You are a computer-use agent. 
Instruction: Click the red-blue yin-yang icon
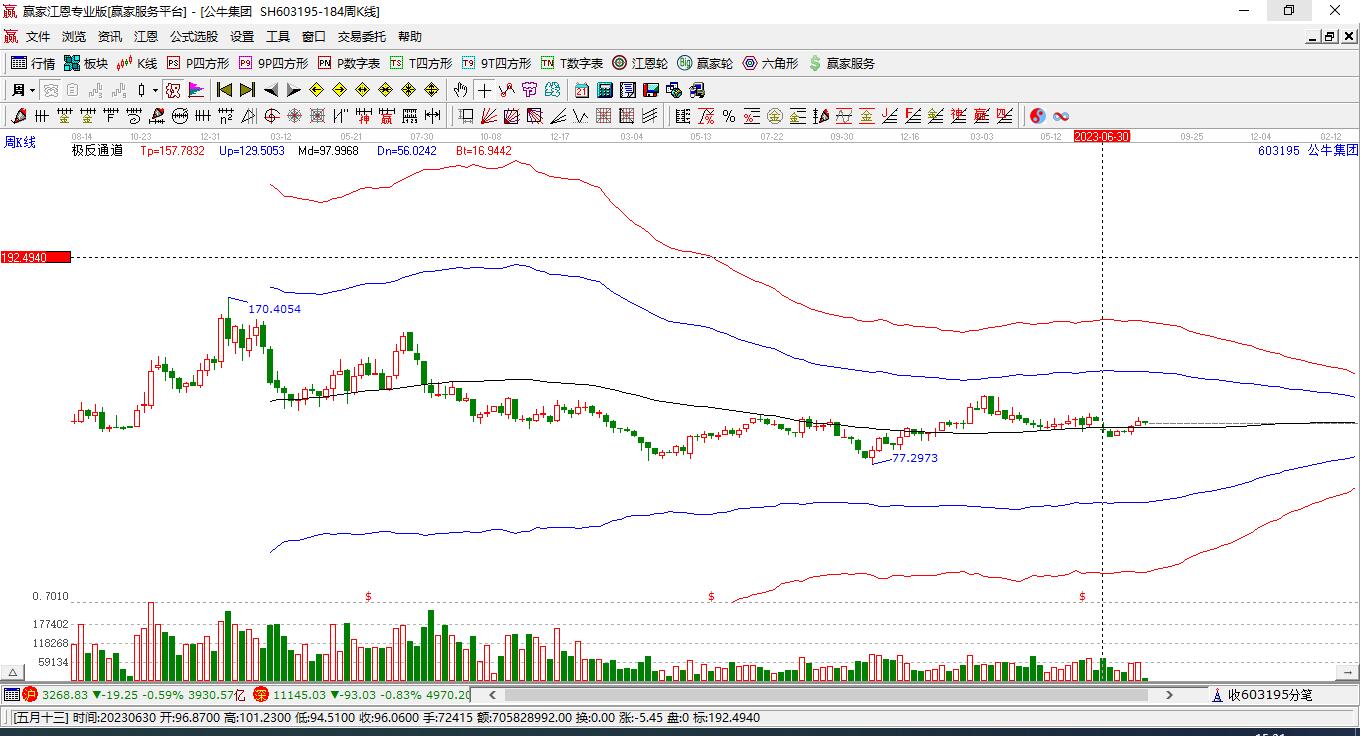pos(1037,116)
